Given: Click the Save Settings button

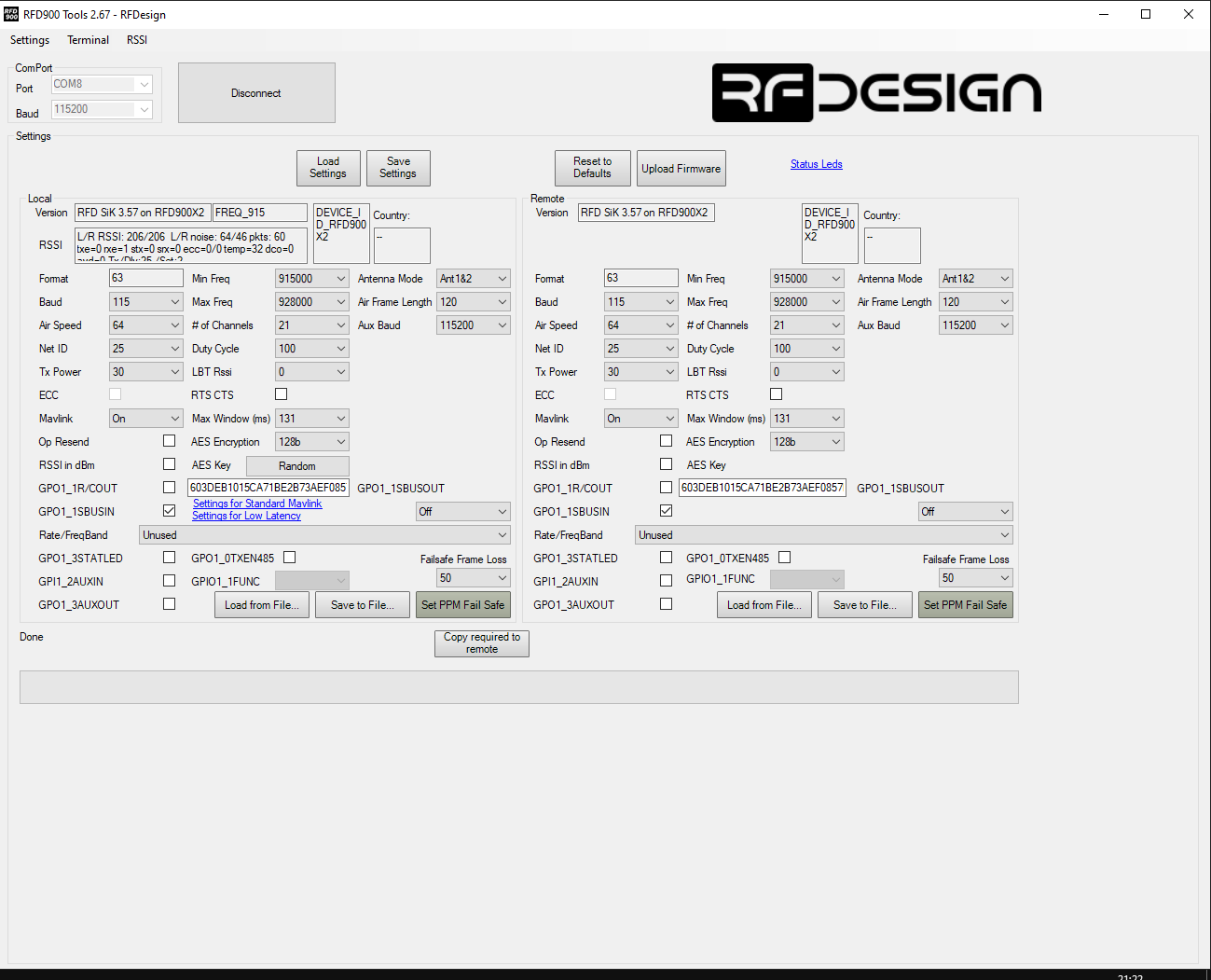Looking at the screenshot, I should [398, 168].
